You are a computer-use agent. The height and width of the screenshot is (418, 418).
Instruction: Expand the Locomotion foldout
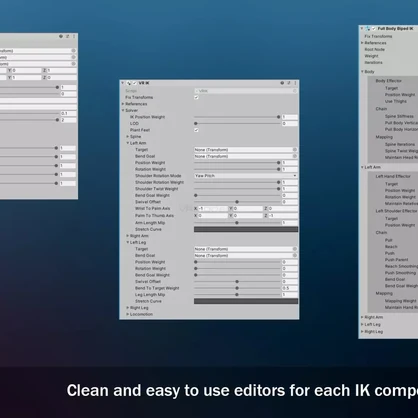click(127, 314)
